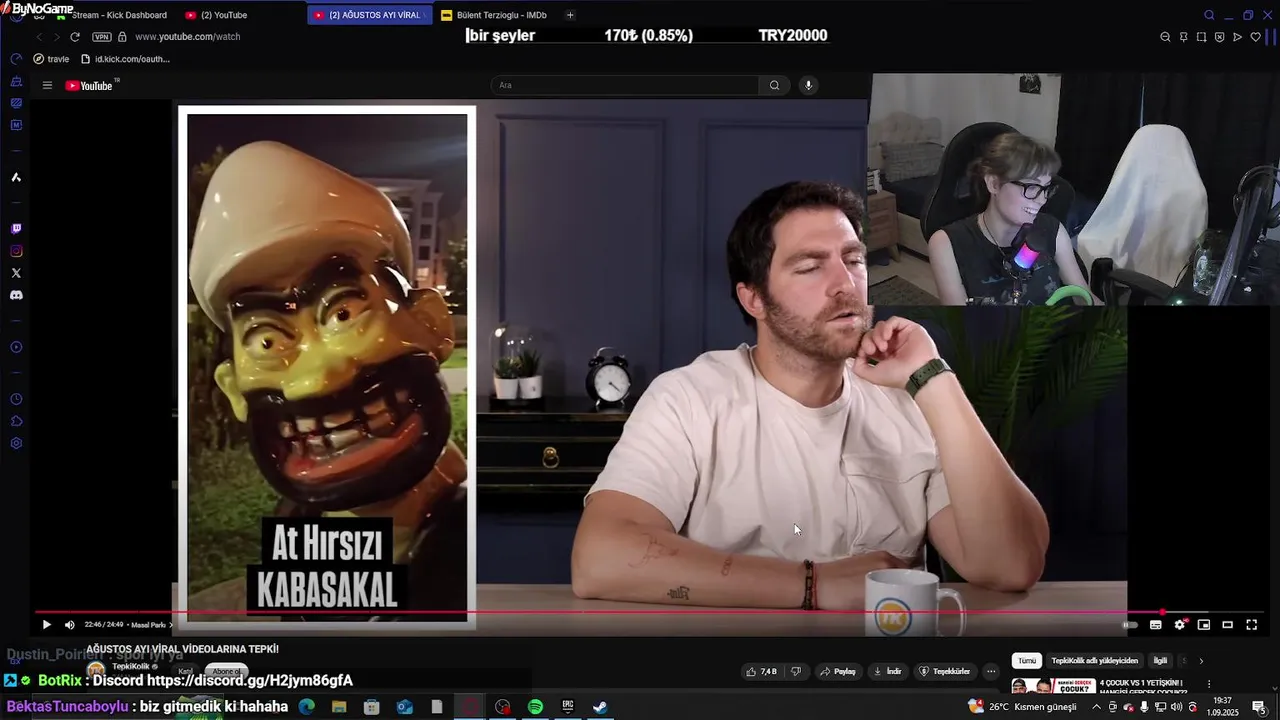Show hidden system tray icons
The width and height of the screenshot is (1280, 720).
pos(1096,707)
